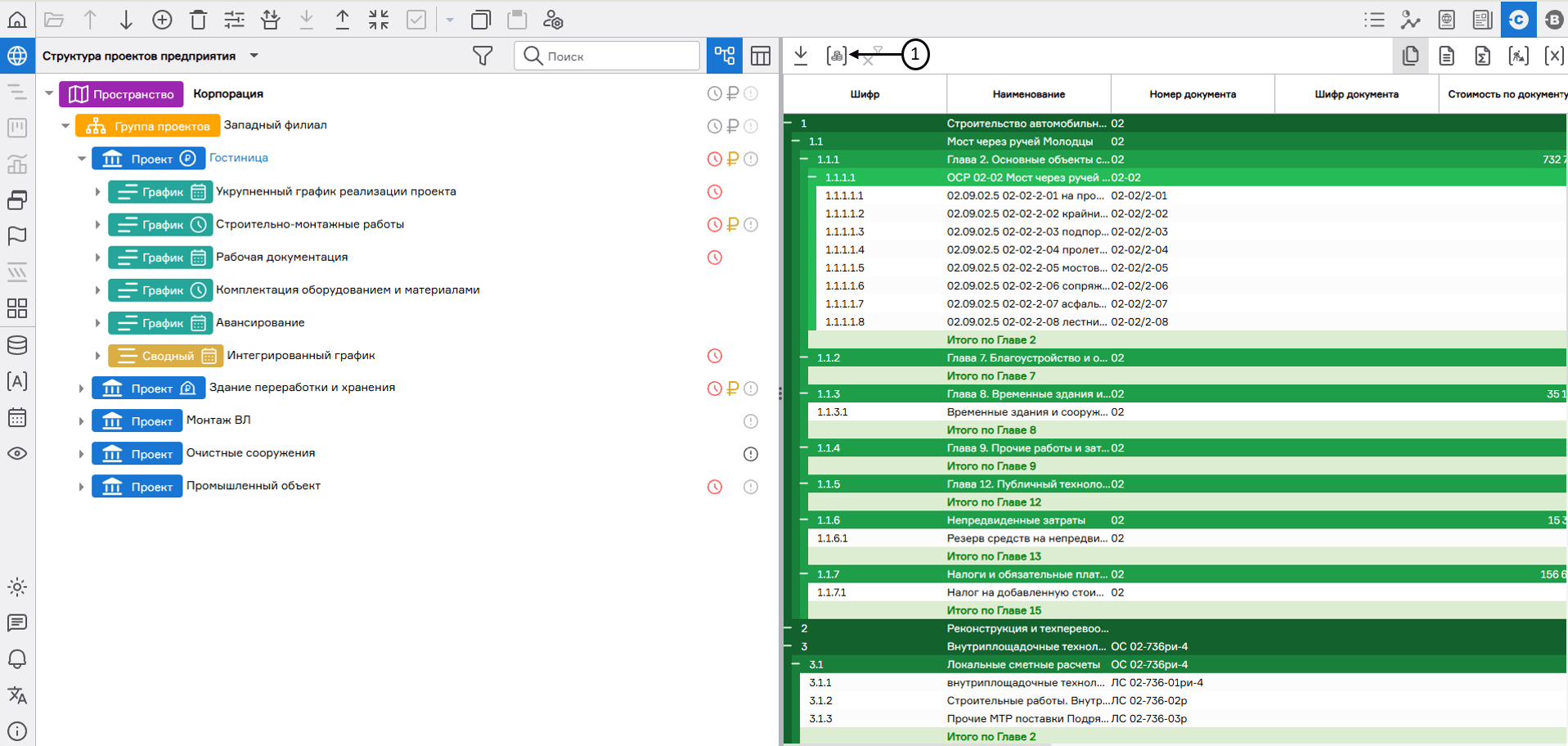
Task: Switch to table view mode
Action: (x=761, y=56)
